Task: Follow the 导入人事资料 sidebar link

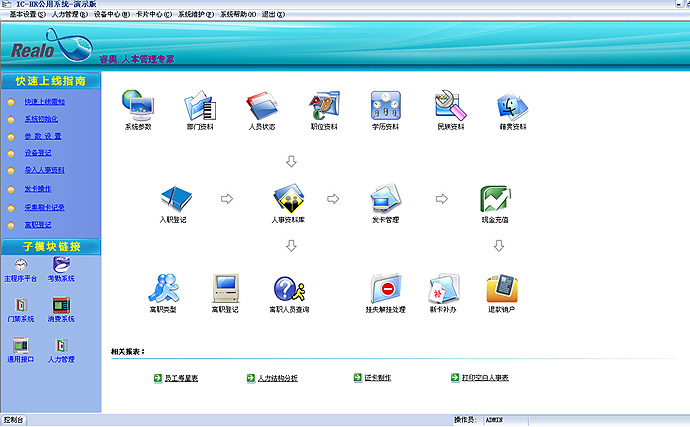Action: click(44, 170)
